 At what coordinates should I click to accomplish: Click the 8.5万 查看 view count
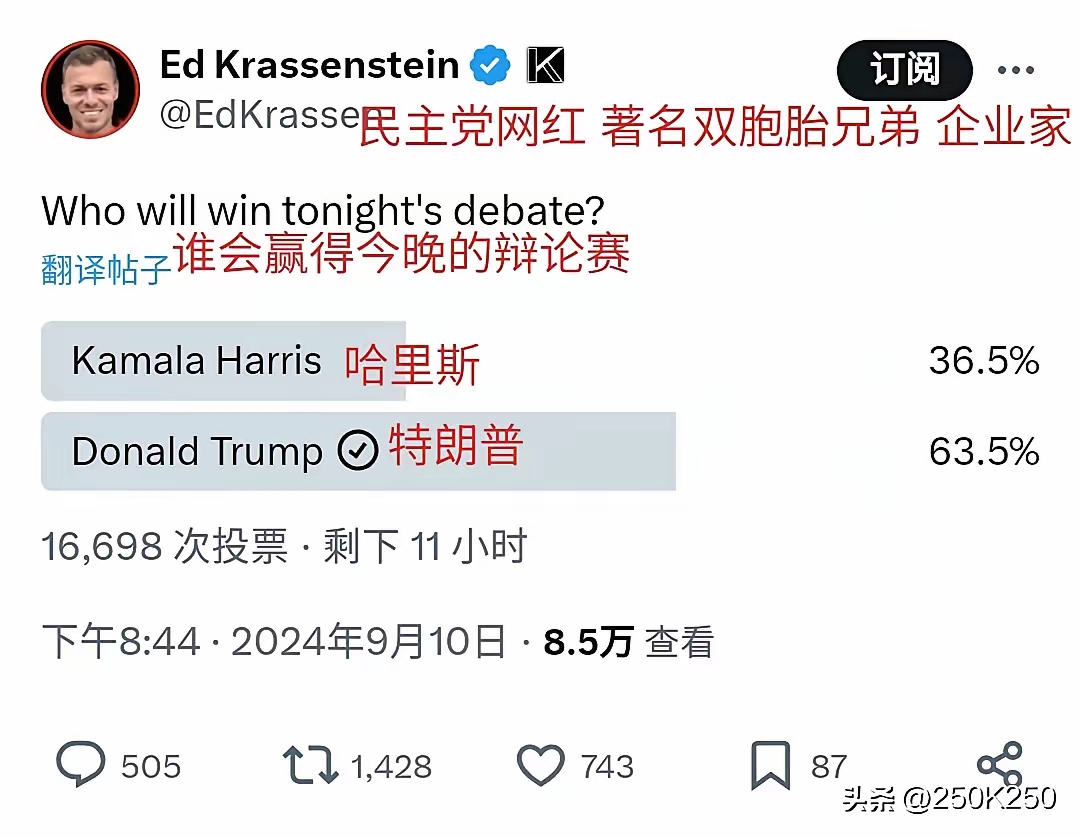pyautogui.click(x=628, y=642)
